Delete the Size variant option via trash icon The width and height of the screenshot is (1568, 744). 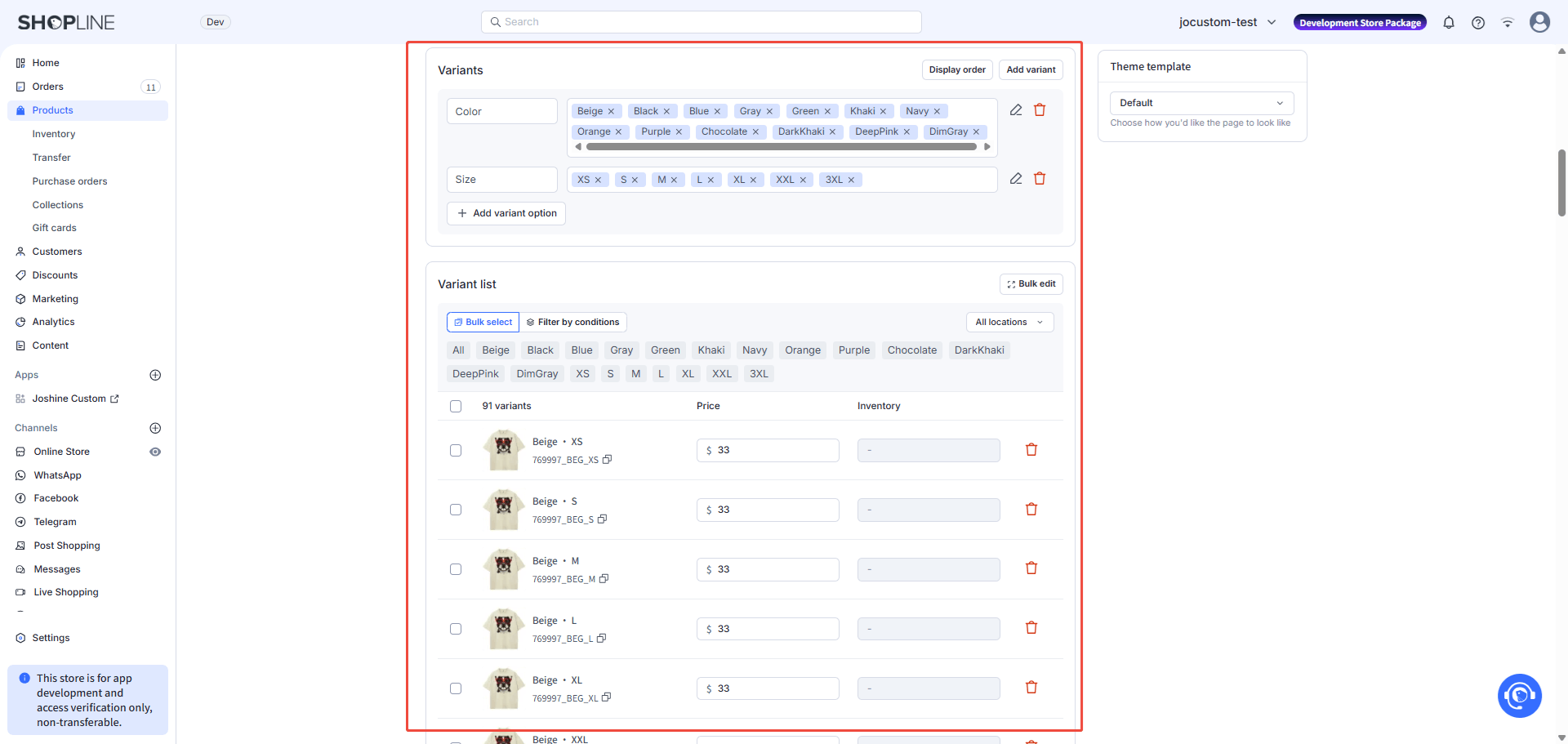point(1040,179)
